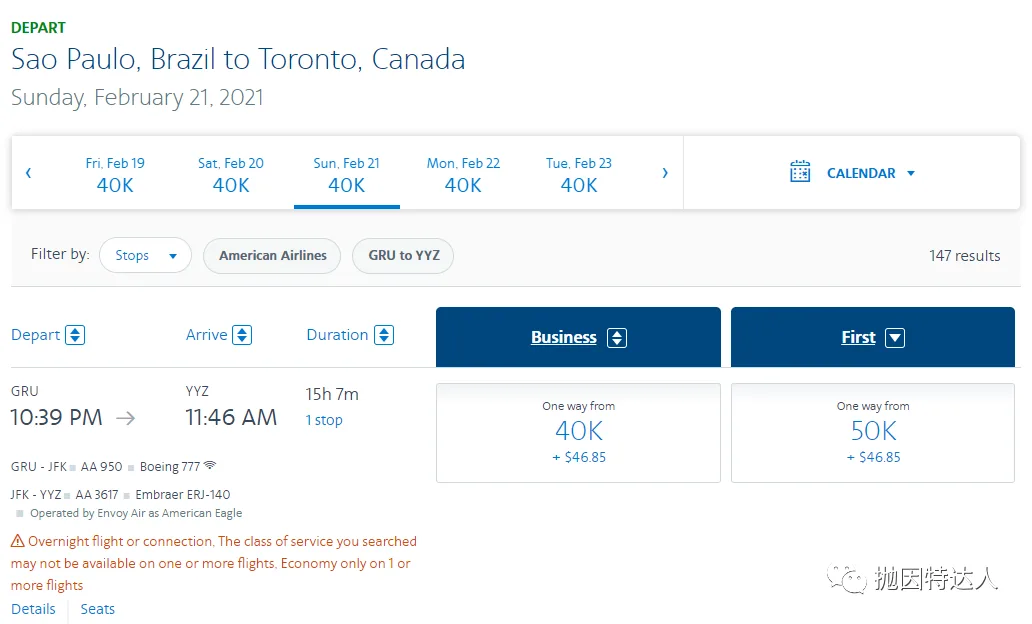Screen dimensions: 1032x624
Task: Click the previous dates left arrow
Action: click(x=28, y=173)
